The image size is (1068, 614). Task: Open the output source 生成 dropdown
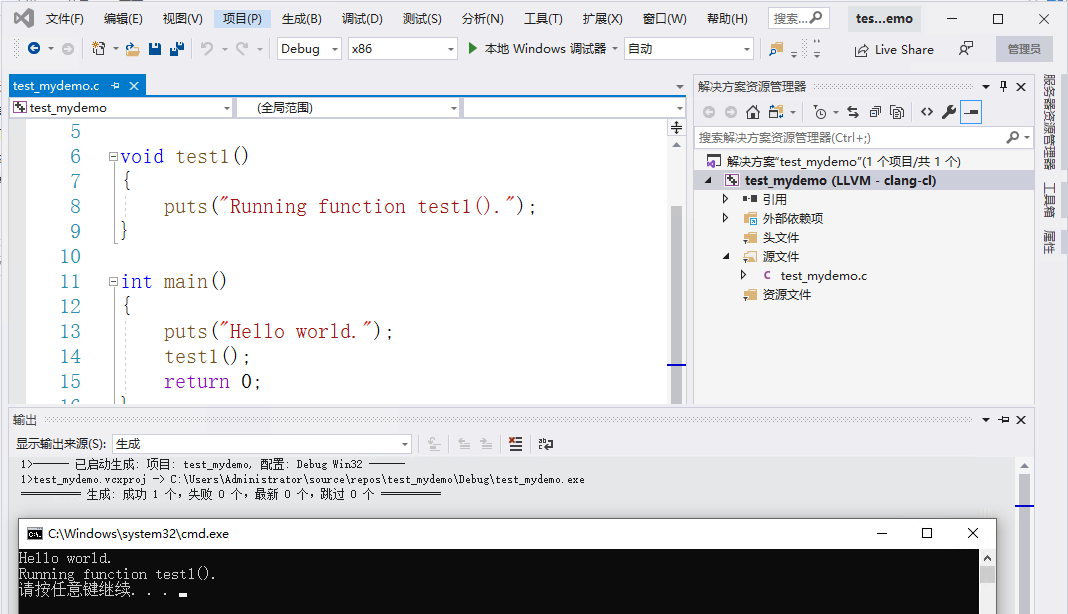(x=262, y=444)
